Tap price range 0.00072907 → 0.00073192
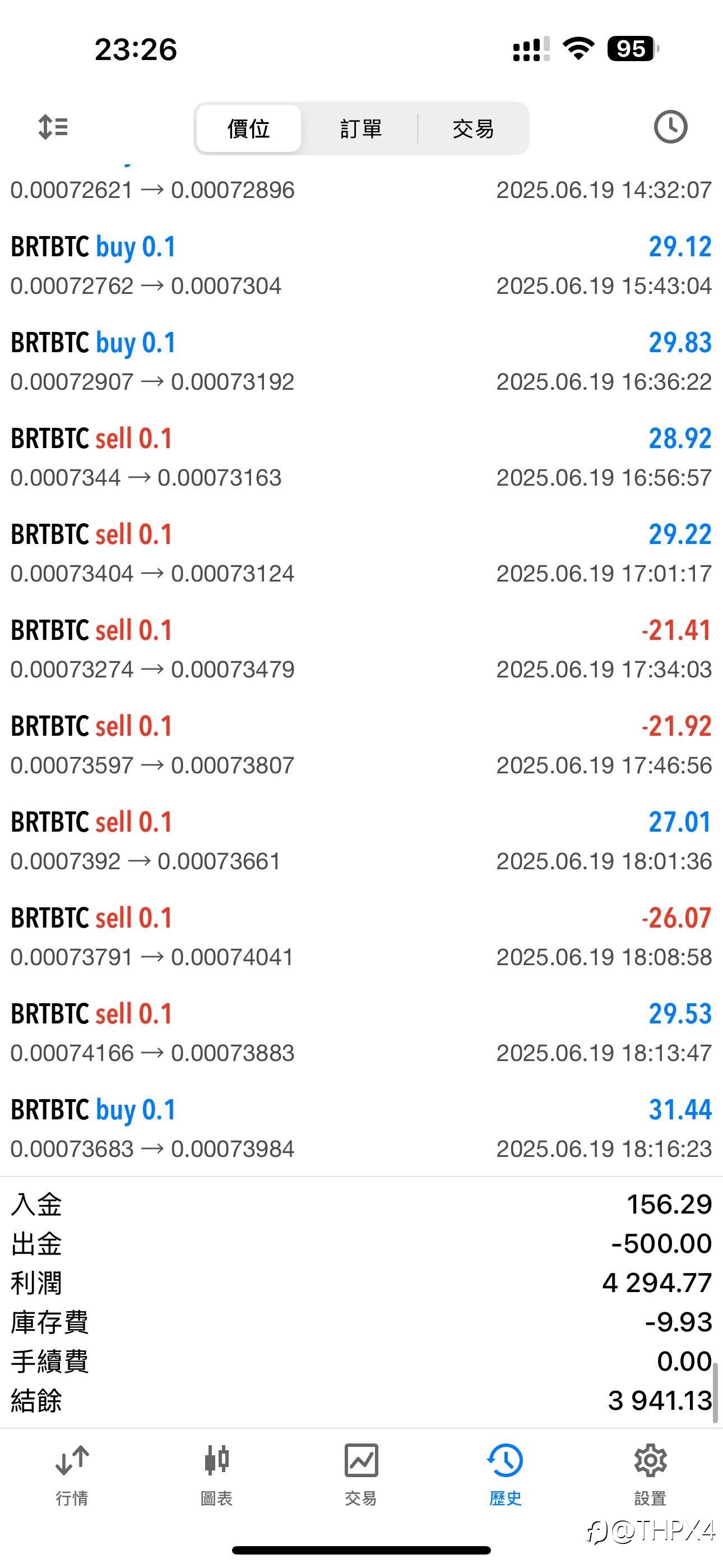Screen dimensions: 723x1568 (x=152, y=382)
